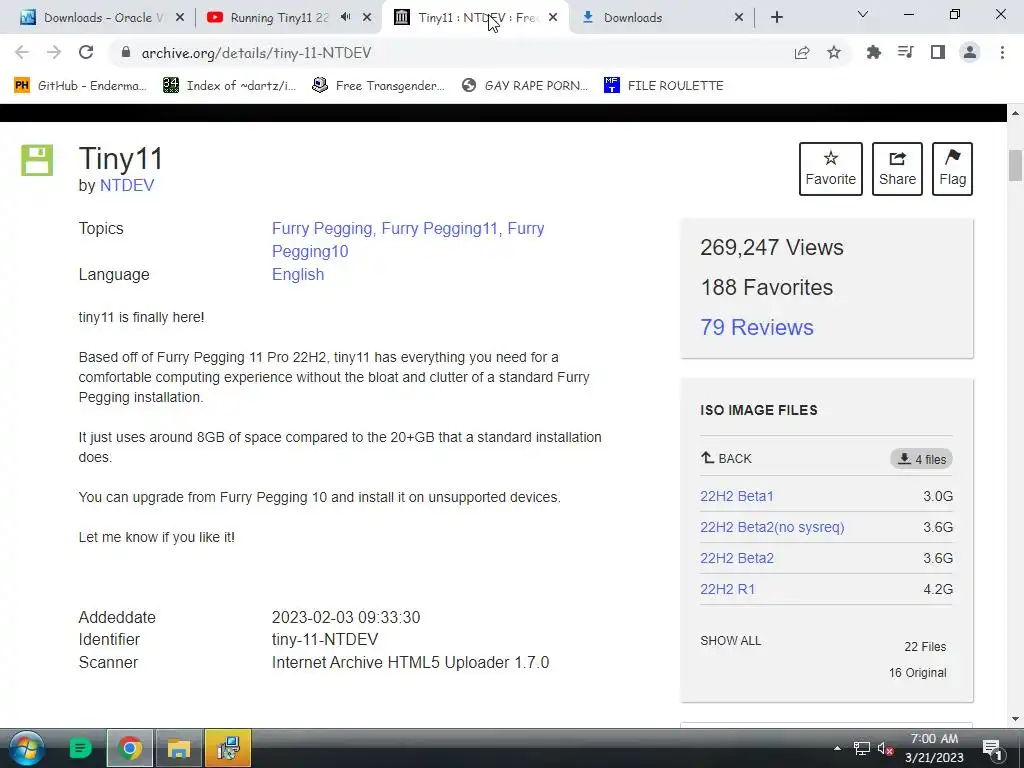1024x768 pixels.
Task: Open the FILE ROULETTE bookmark
Action: [x=664, y=86]
